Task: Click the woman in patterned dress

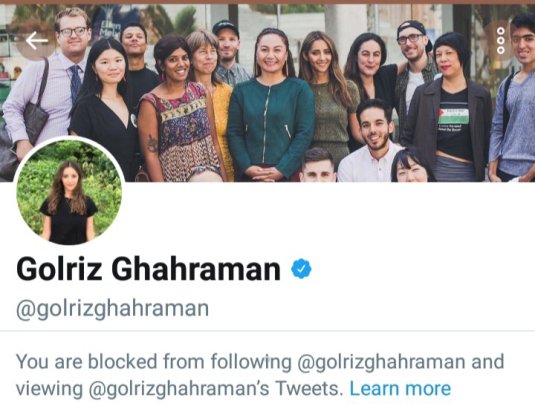Action: click(177, 113)
